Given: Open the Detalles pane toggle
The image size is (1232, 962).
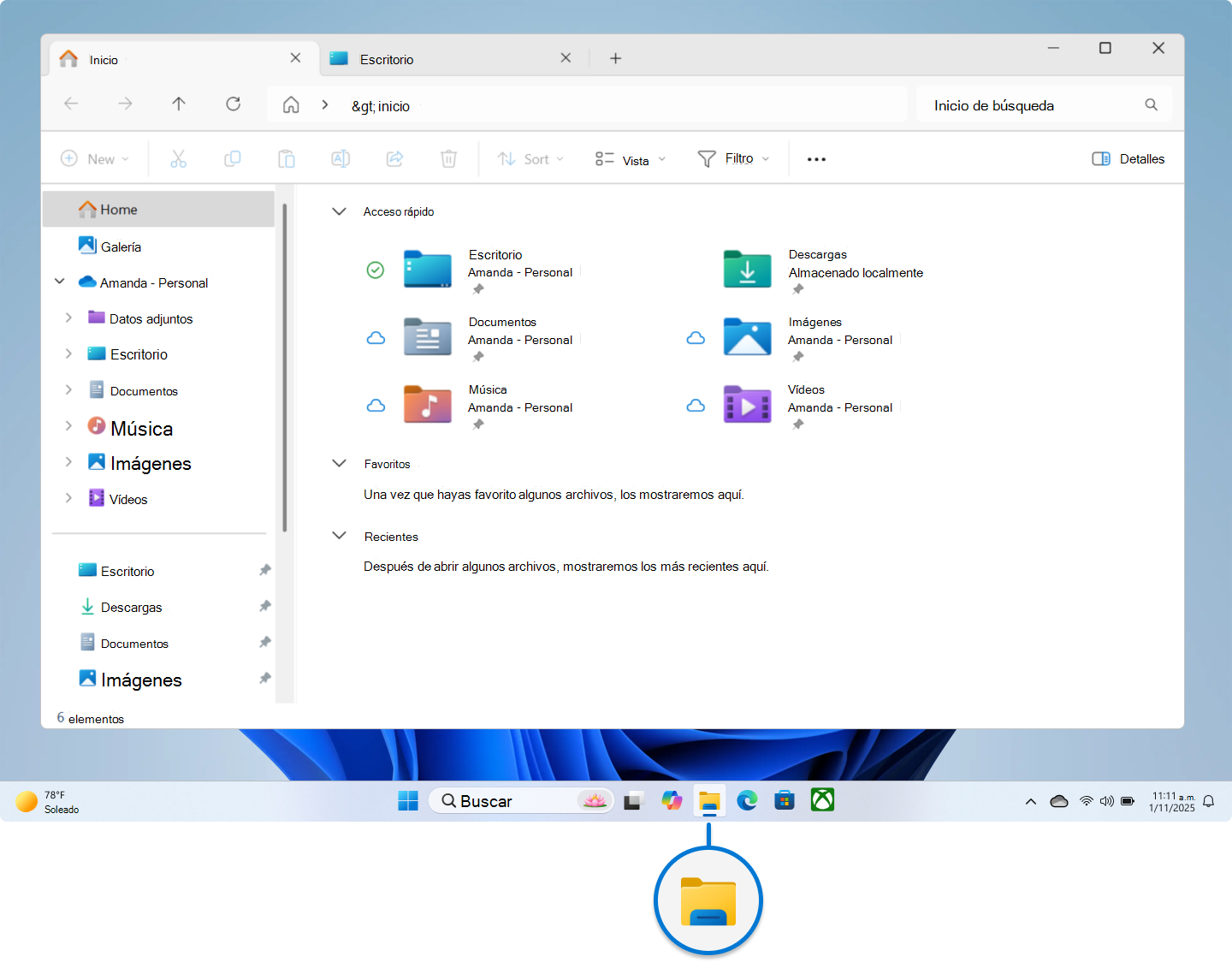Looking at the screenshot, I should (1128, 158).
